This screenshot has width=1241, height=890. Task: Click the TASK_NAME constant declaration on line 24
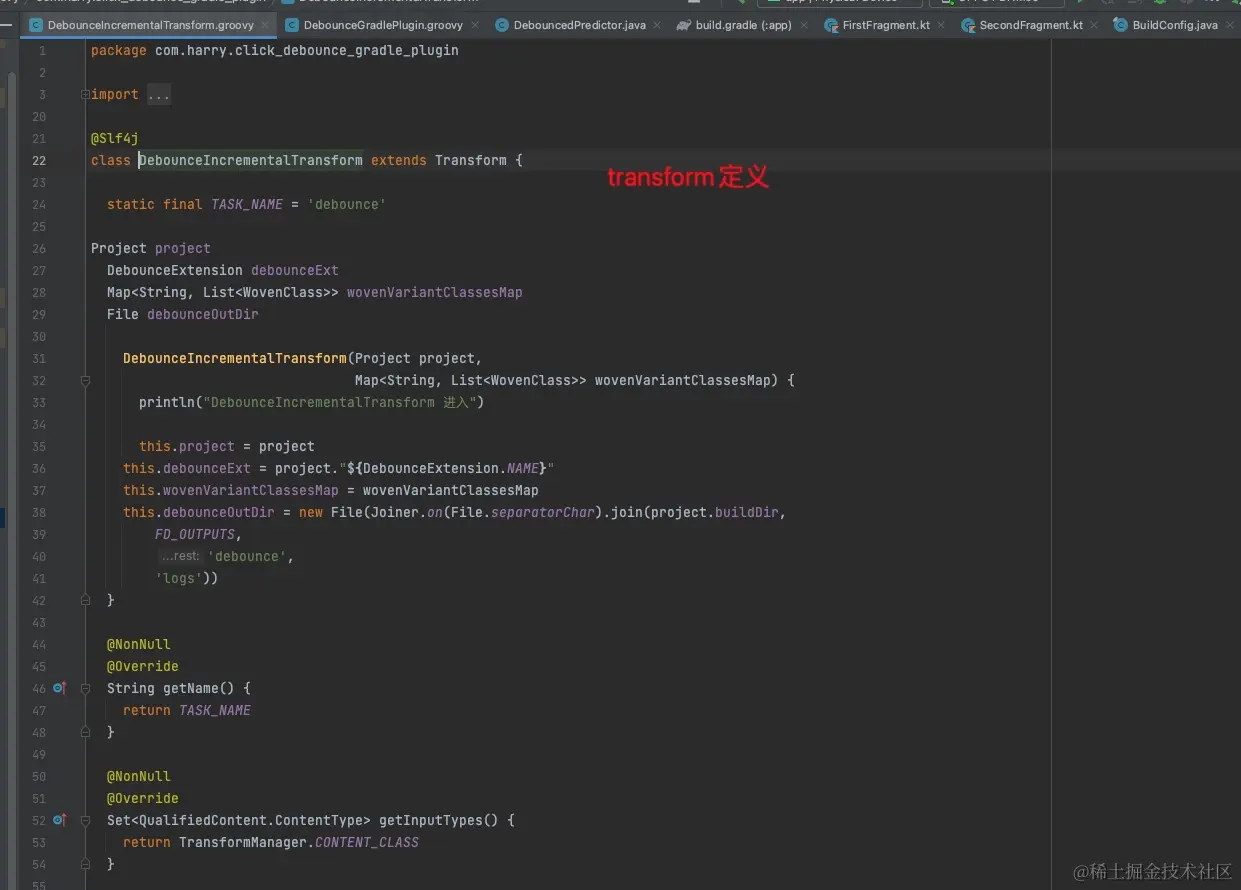(247, 204)
